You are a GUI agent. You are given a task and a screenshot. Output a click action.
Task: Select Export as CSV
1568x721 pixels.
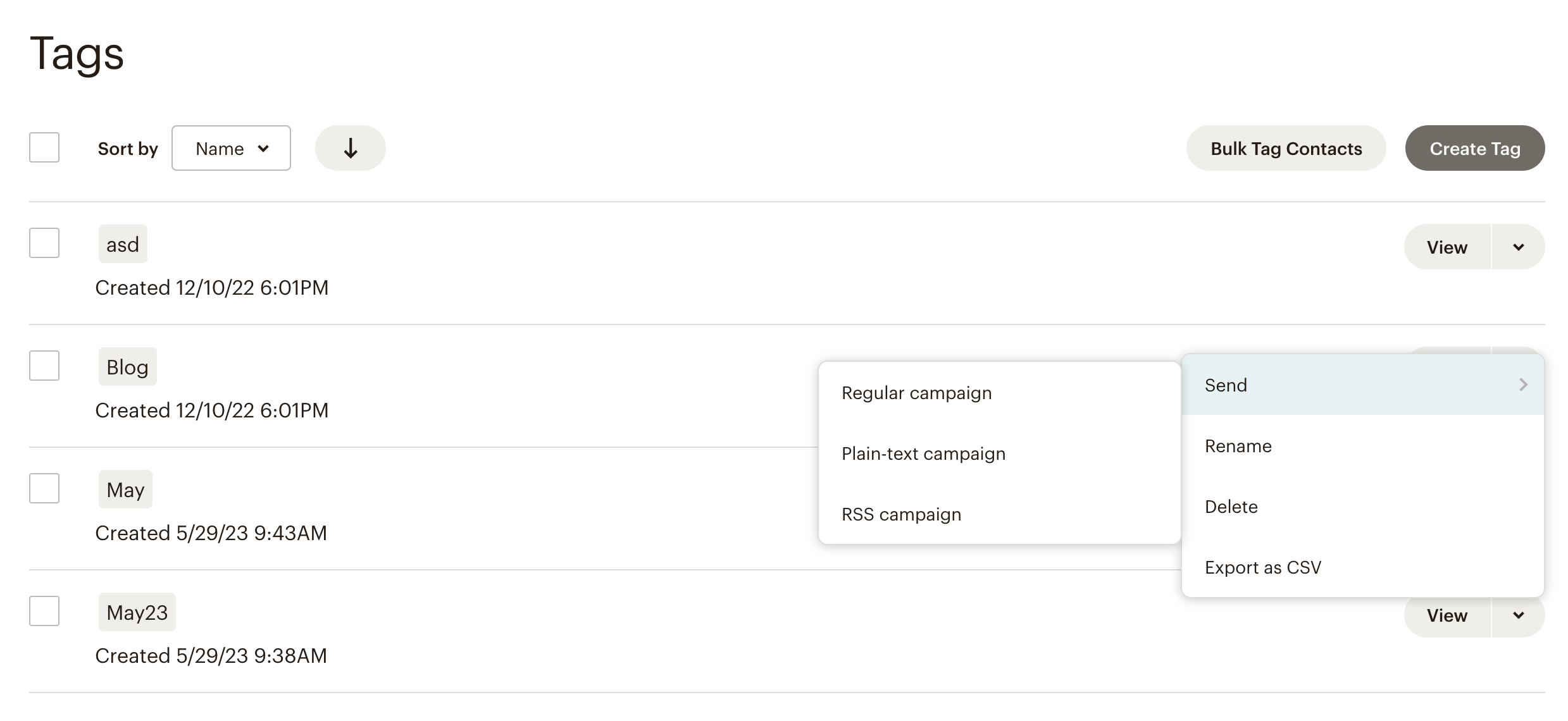coord(1262,567)
